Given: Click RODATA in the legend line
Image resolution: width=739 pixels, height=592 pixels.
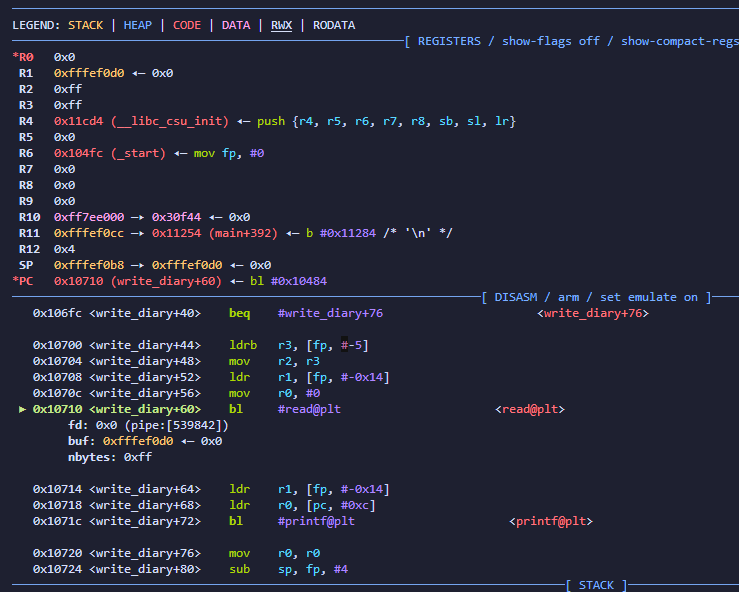Looking at the screenshot, I should [x=334, y=25].
